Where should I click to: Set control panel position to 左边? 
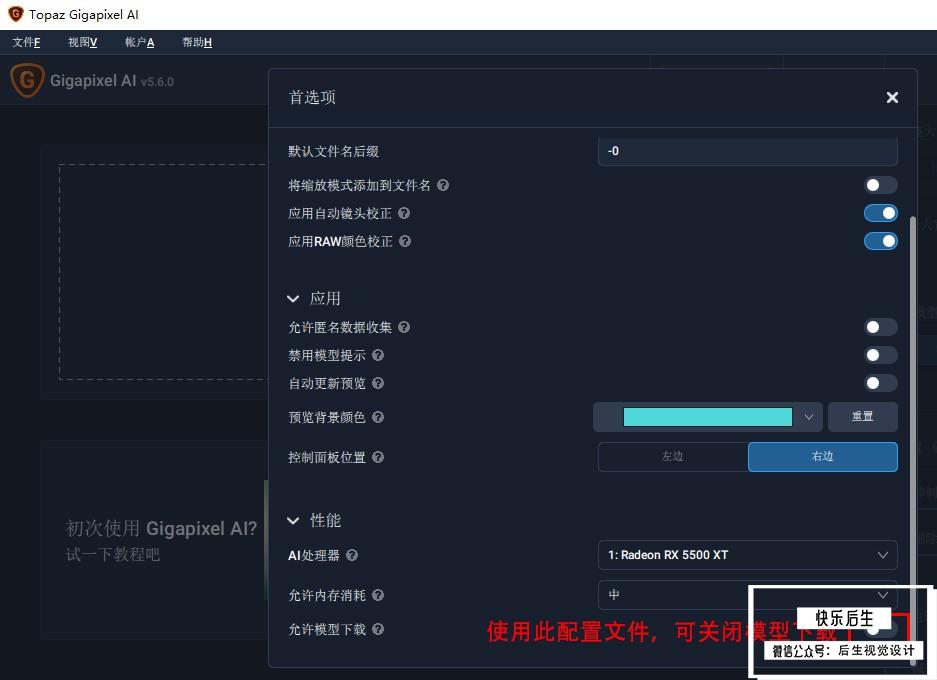(673, 457)
